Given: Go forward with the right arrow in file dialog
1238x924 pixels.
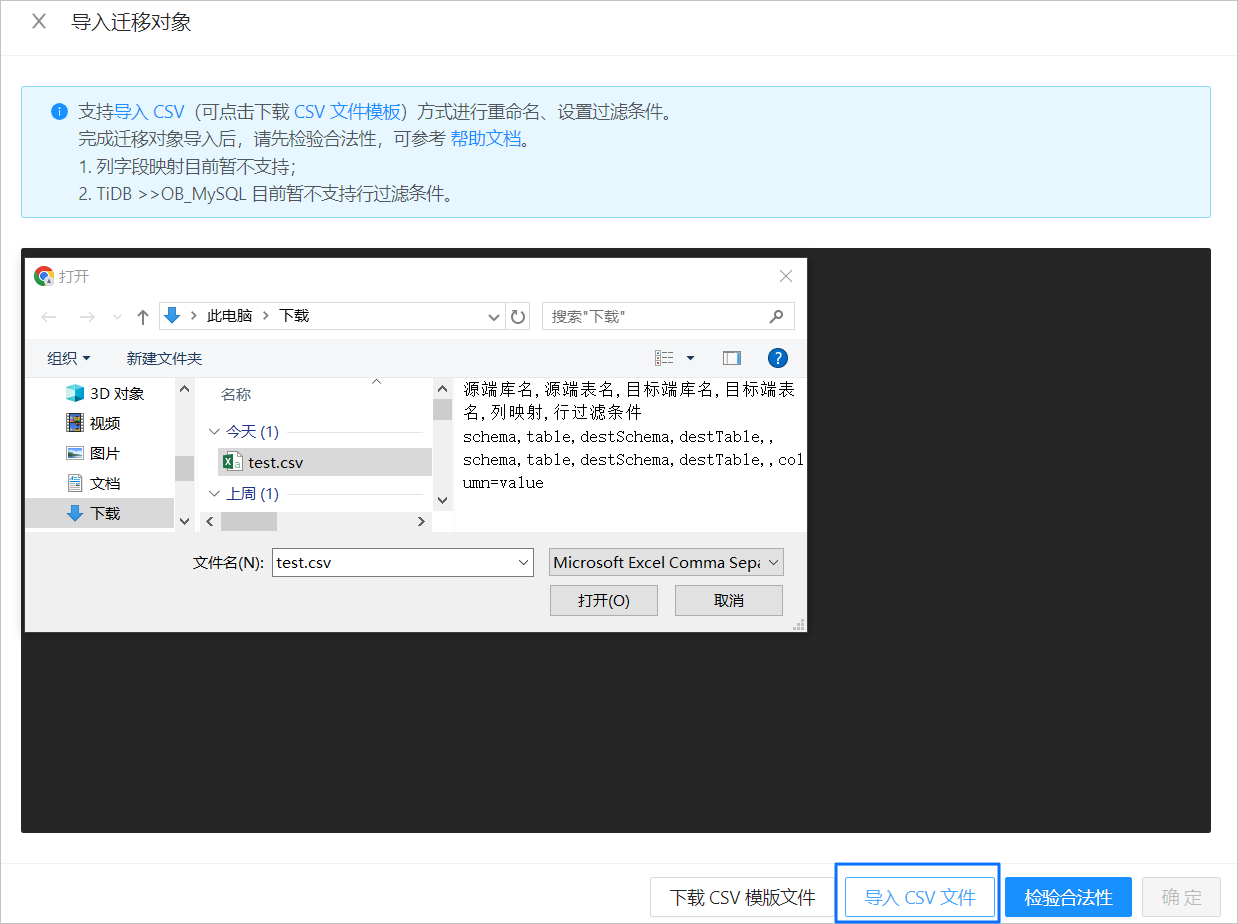Looking at the screenshot, I should [x=87, y=317].
